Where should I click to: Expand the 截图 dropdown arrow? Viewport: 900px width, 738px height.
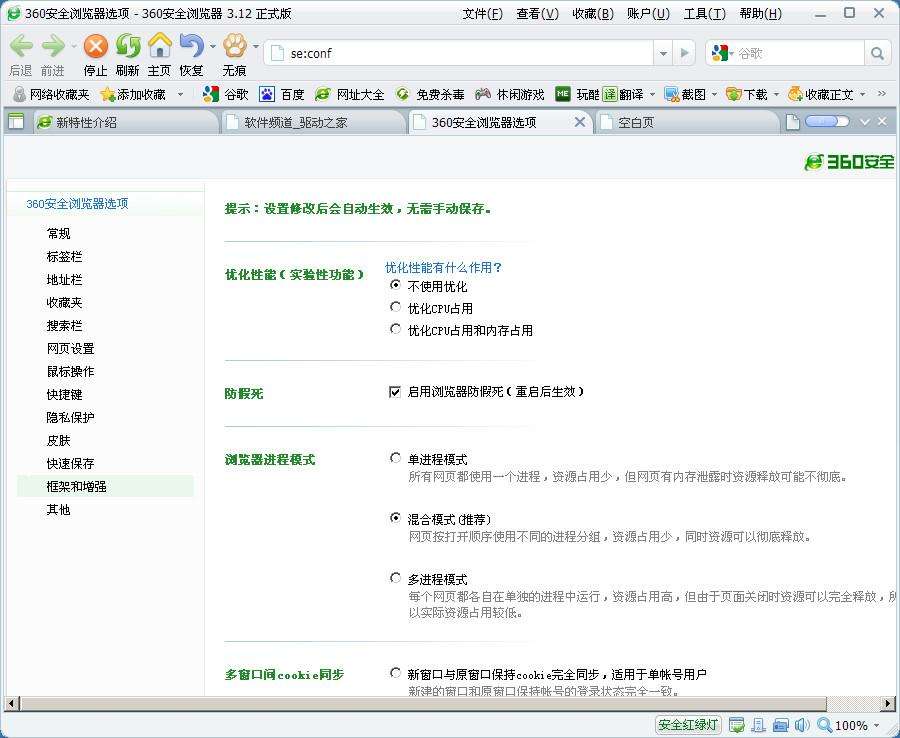(x=714, y=94)
